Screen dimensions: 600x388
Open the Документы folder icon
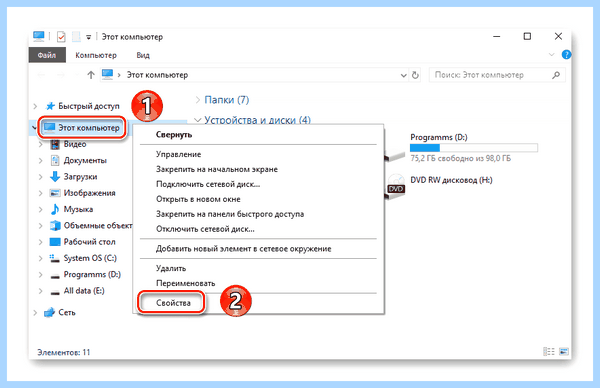pyautogui.click(x=55, y=160)
